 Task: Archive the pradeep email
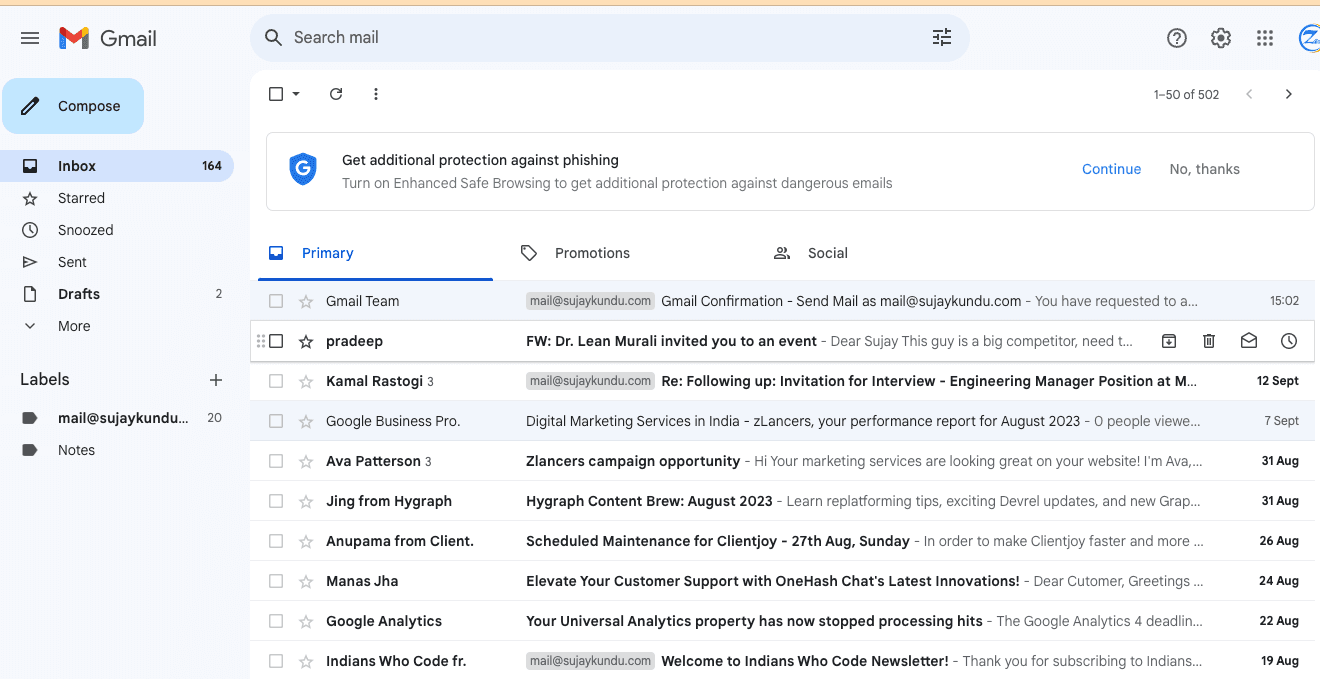click(x=1169, y=341)
